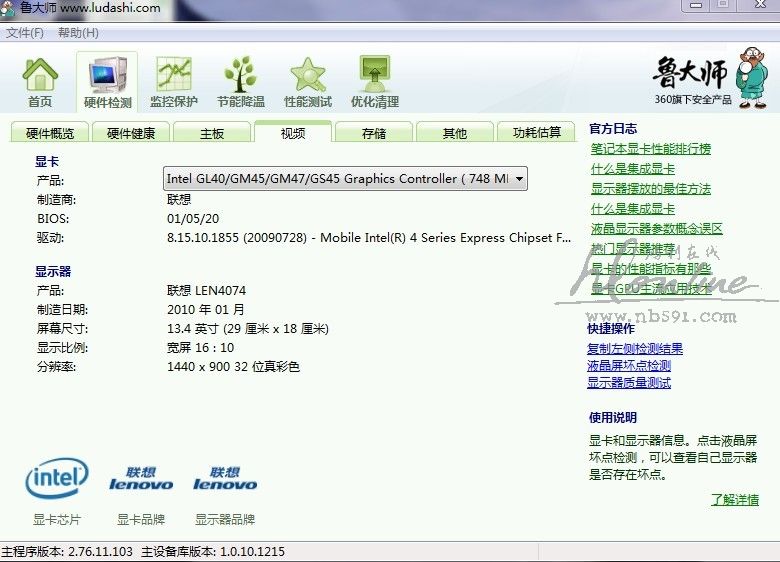This screenshot has height=562, width=780.
Task: Open link 显卡的性能指标有那些
Action: click(x=651, y=269)
